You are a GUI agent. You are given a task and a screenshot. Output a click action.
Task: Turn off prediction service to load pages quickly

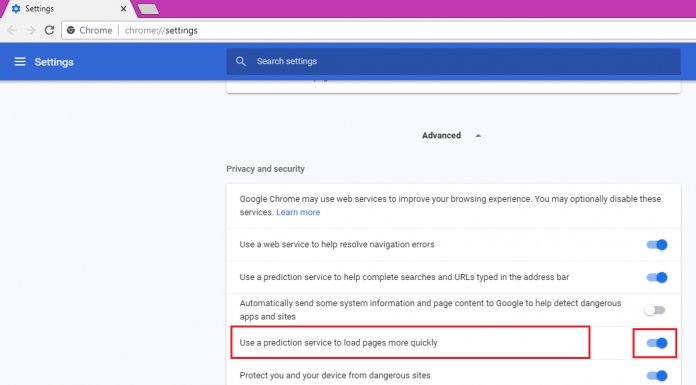coord(656,343)
